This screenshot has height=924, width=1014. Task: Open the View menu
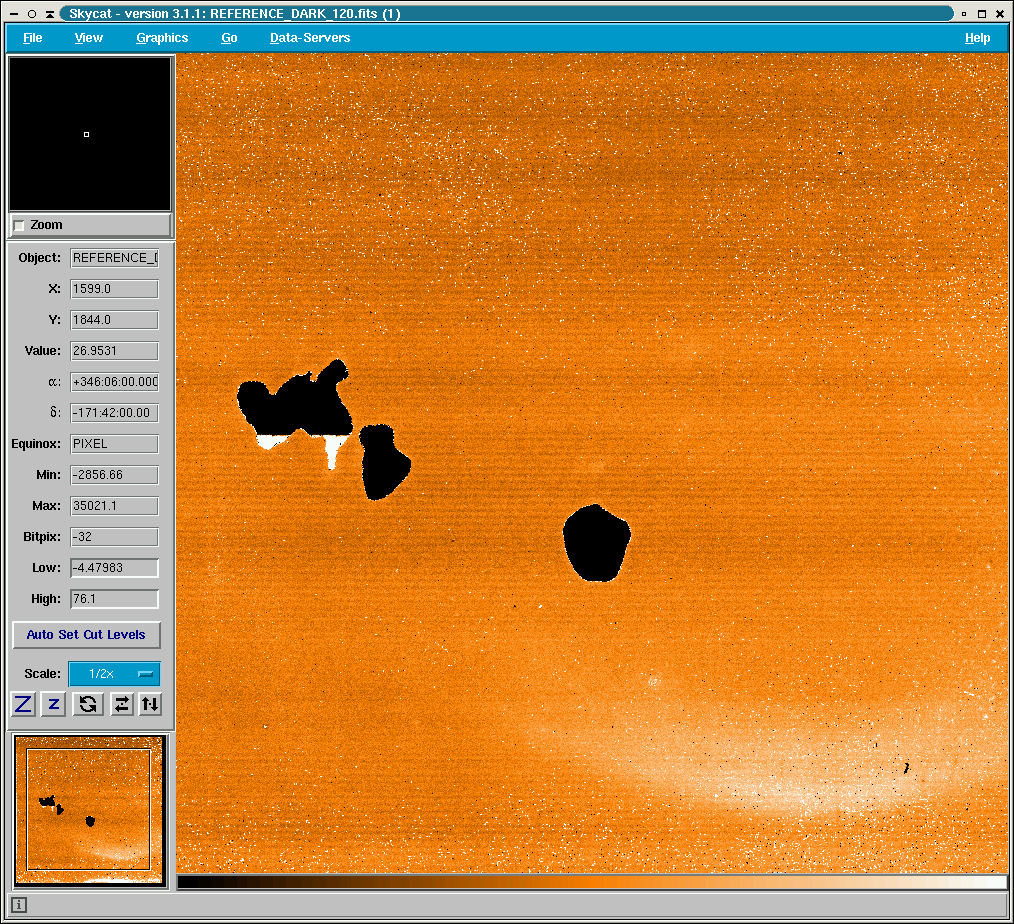[89, 38]
